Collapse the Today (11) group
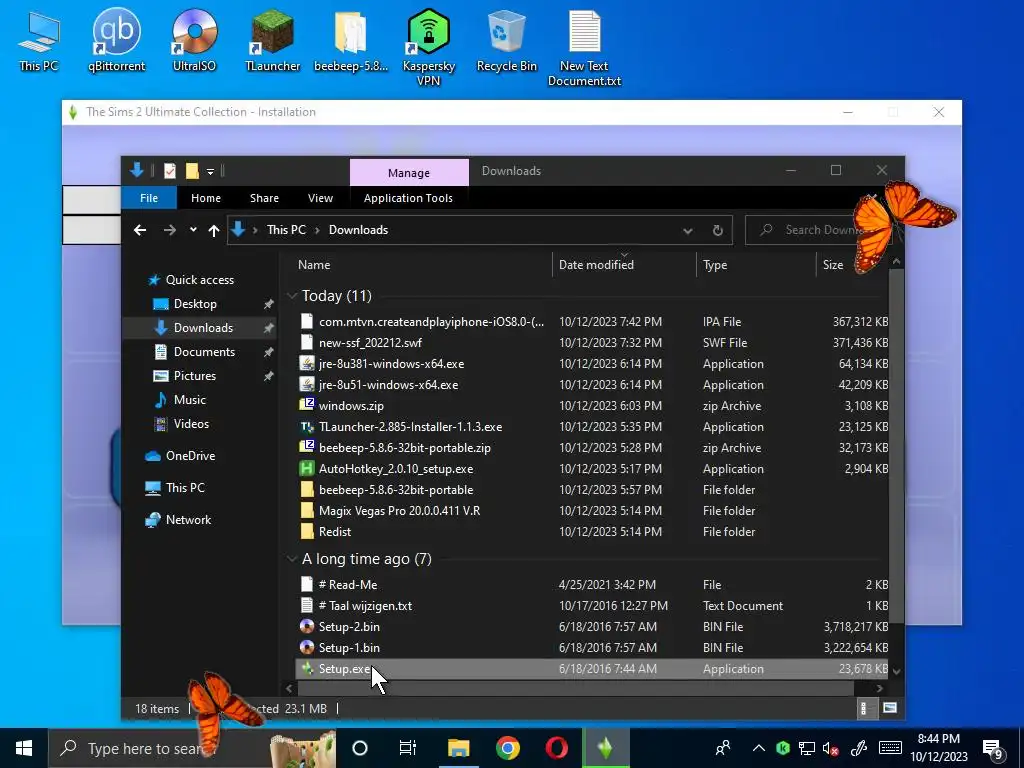The image size is (1024, 768). (x=292, y=296)
